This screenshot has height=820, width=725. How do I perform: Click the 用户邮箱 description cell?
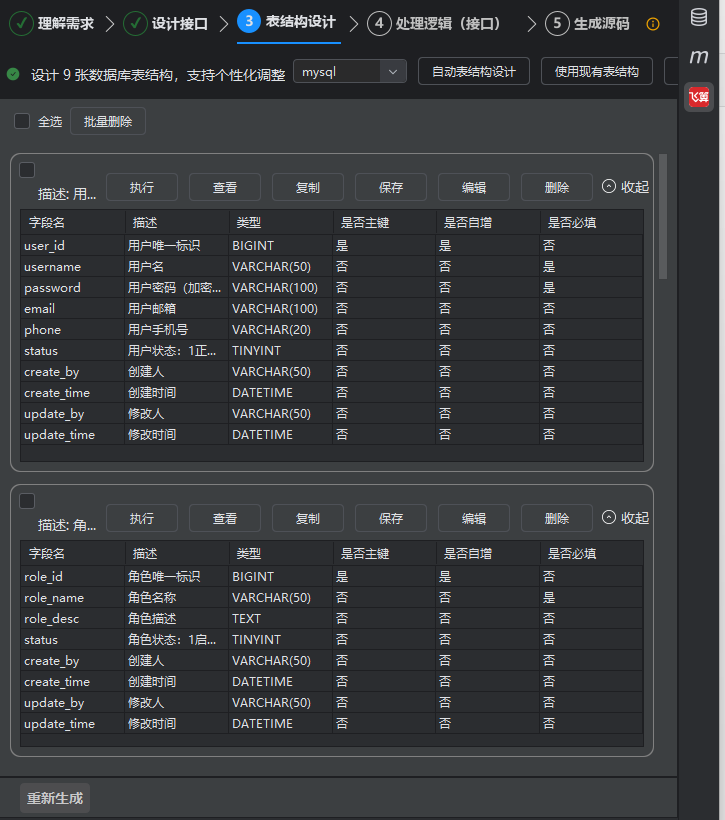click(x=176, y=309)
